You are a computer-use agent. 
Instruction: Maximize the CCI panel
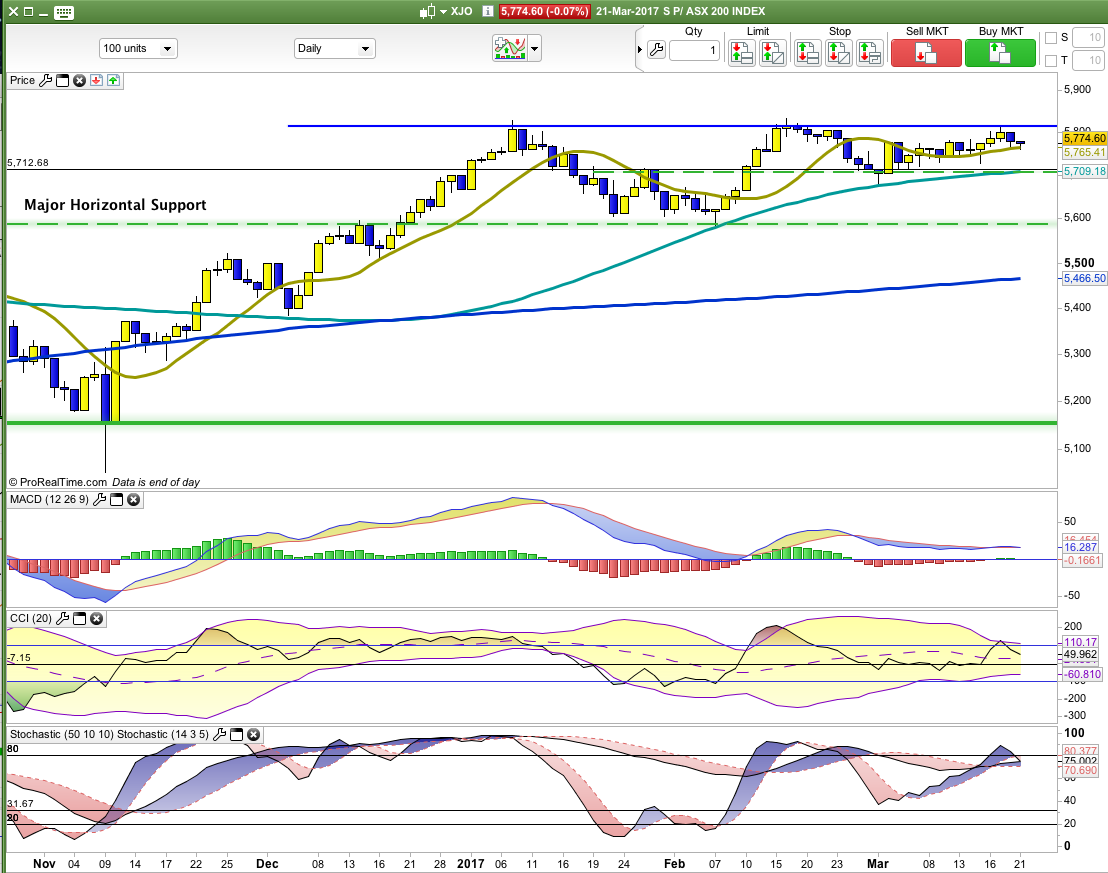pos(79,619)
